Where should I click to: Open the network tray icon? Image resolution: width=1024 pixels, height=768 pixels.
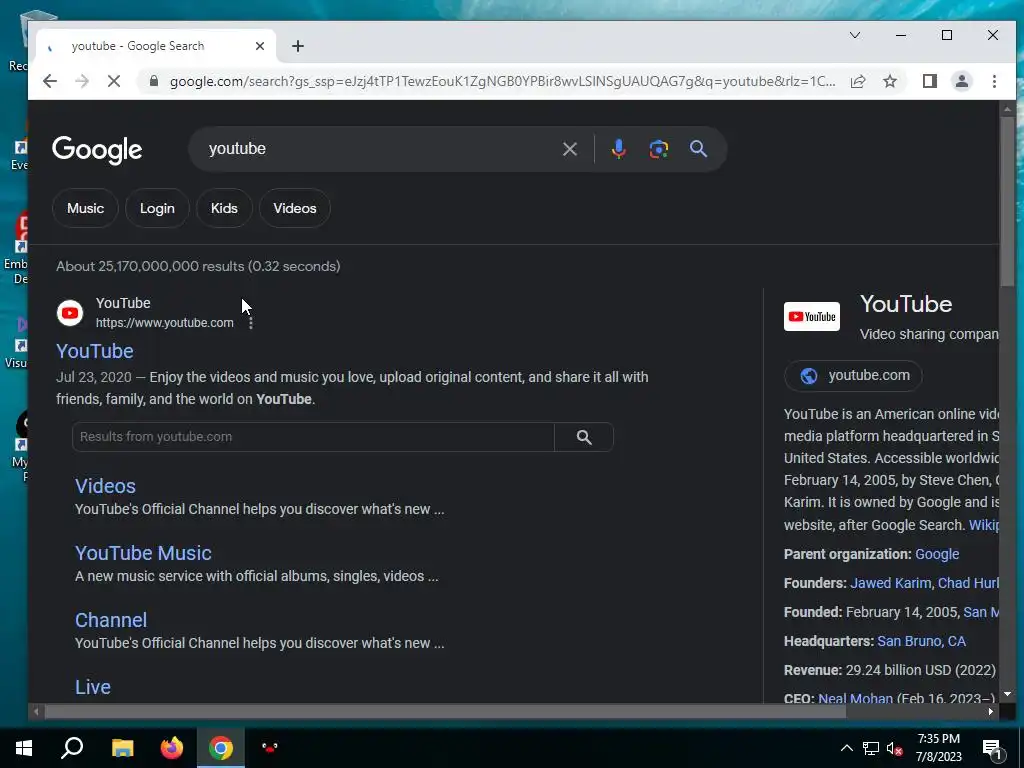click(871, 748)
